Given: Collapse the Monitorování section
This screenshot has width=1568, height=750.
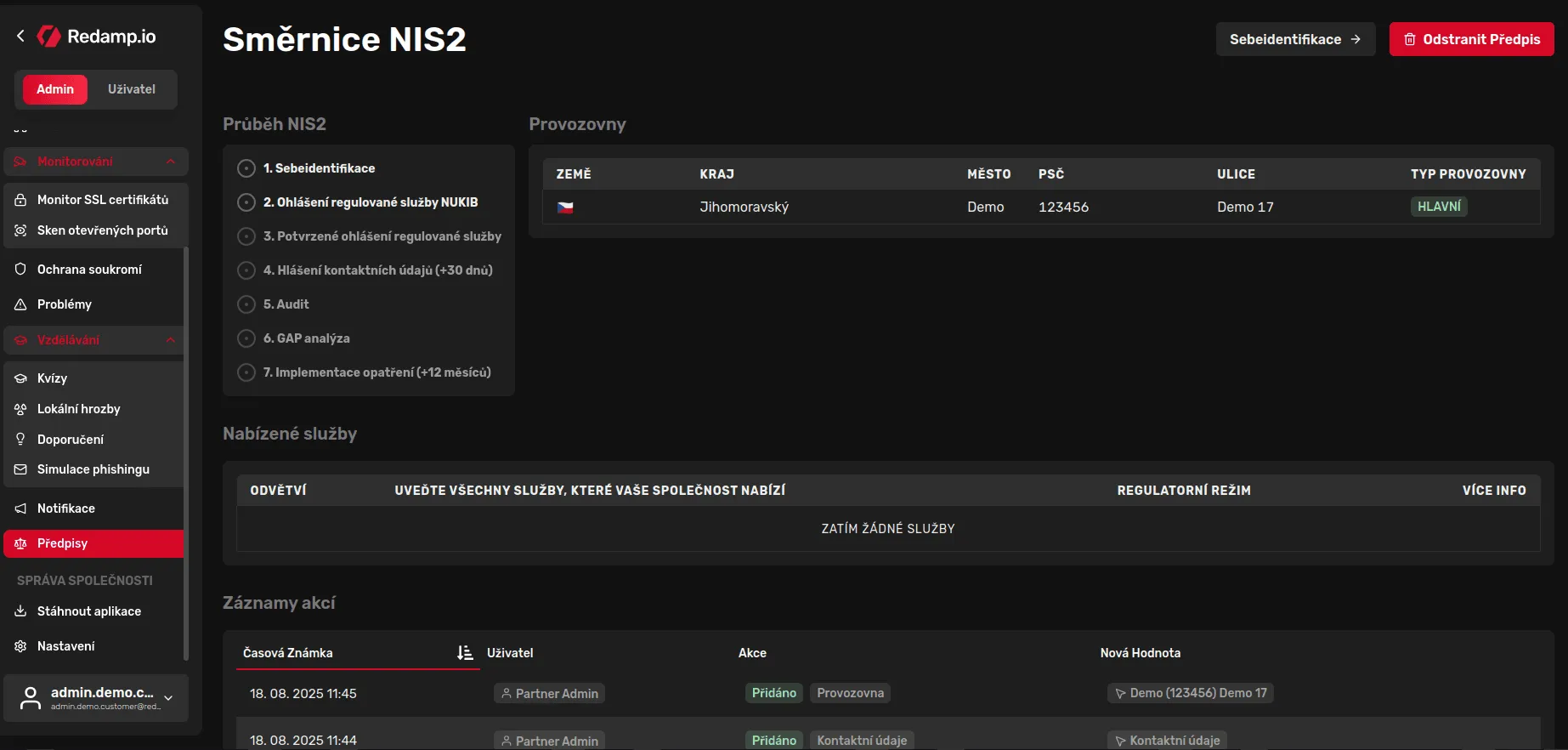Looking at the screenshot, I should tap(171, 162).
